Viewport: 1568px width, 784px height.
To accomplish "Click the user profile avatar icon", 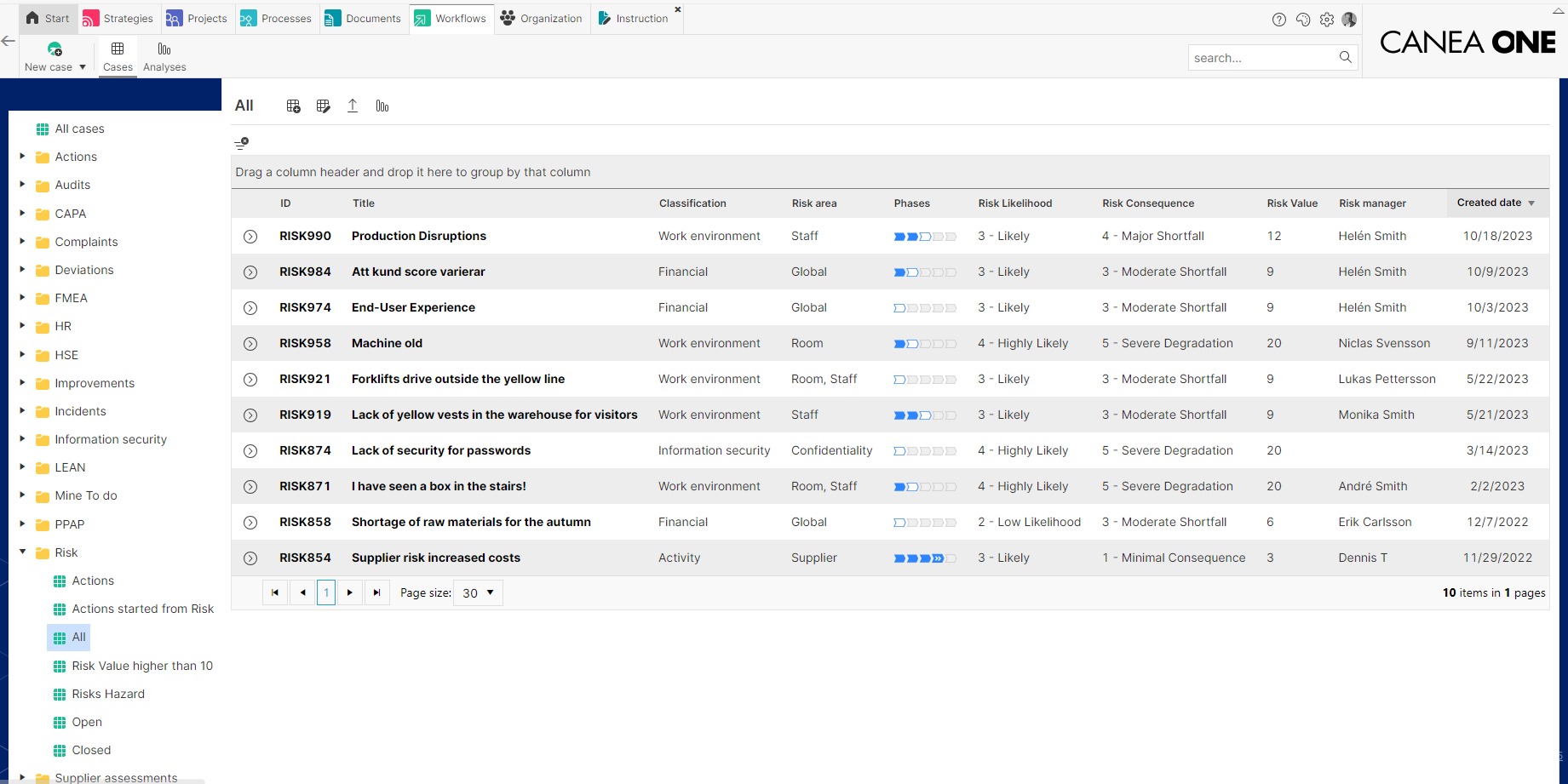I will (x=1349, y=20).
